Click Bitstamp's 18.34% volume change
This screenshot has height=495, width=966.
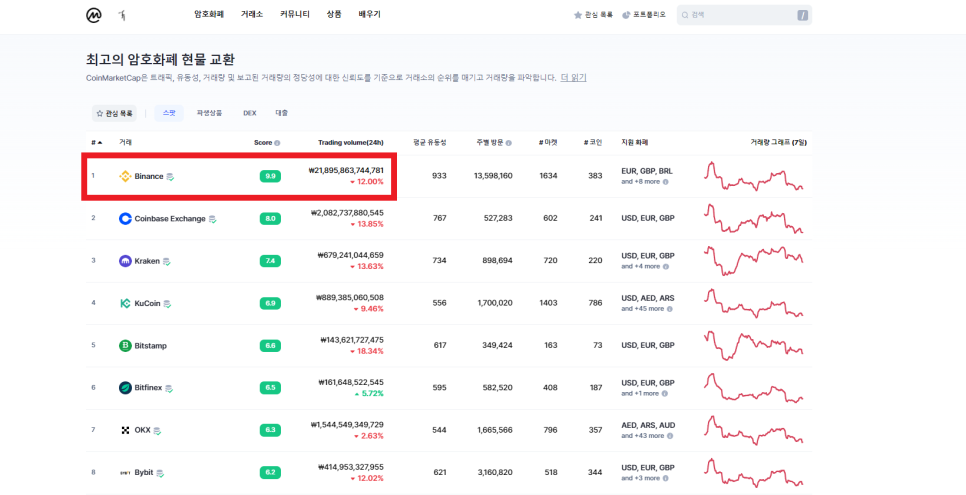pyautogui.click(x=367, y=351)
